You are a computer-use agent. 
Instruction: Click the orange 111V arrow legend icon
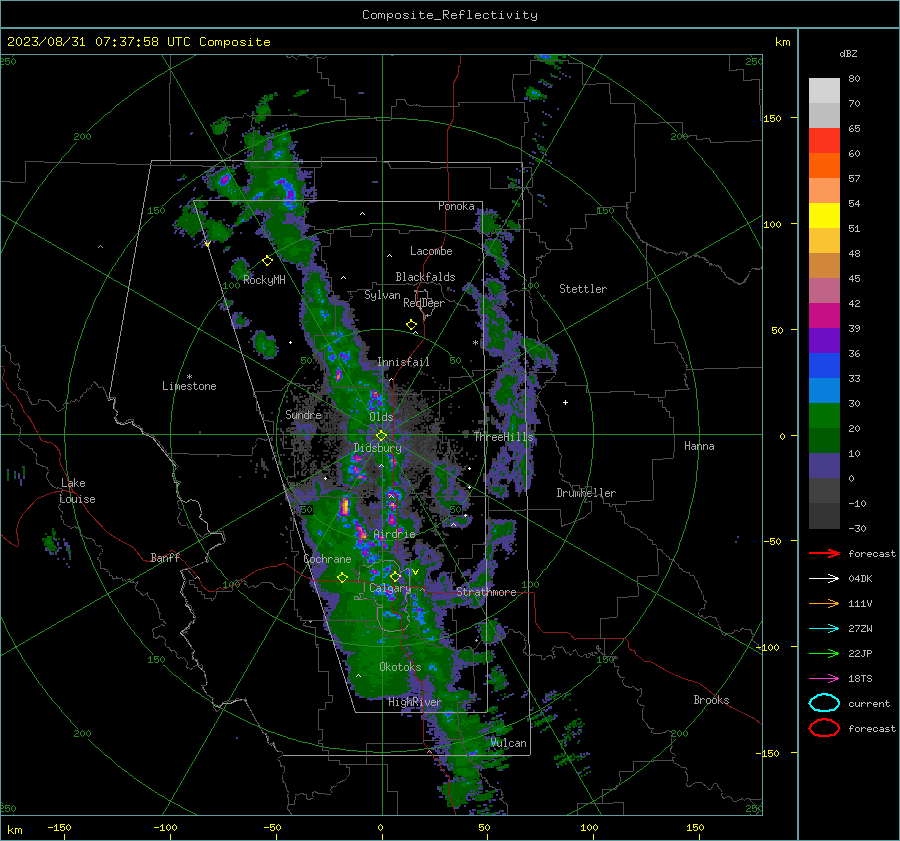824,603
